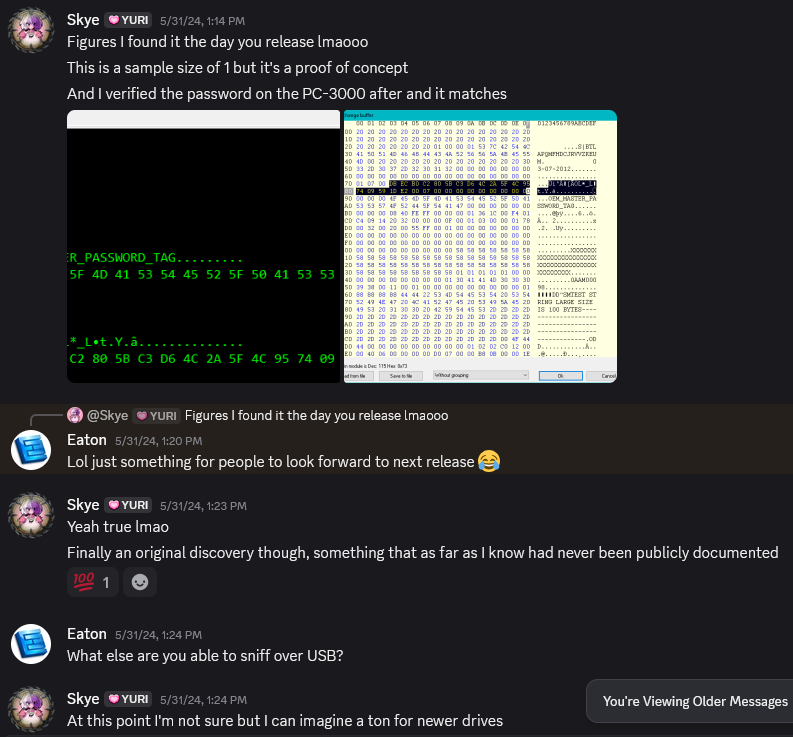793x737 pixels.
Task: Click YURI tag badge on last Skye message
Action: coord(128,699)
